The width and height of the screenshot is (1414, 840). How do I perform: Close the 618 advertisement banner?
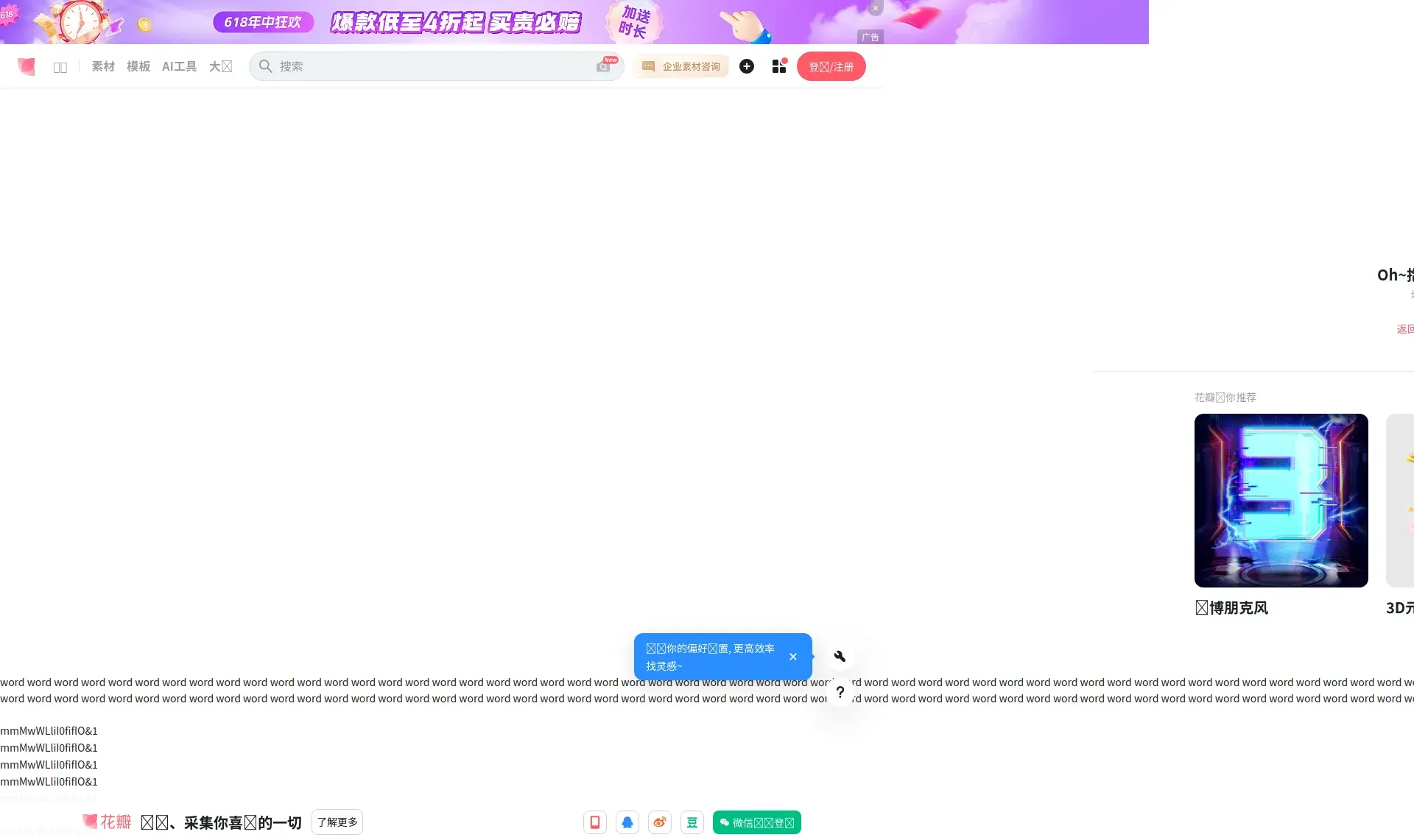tap(875, 8)
